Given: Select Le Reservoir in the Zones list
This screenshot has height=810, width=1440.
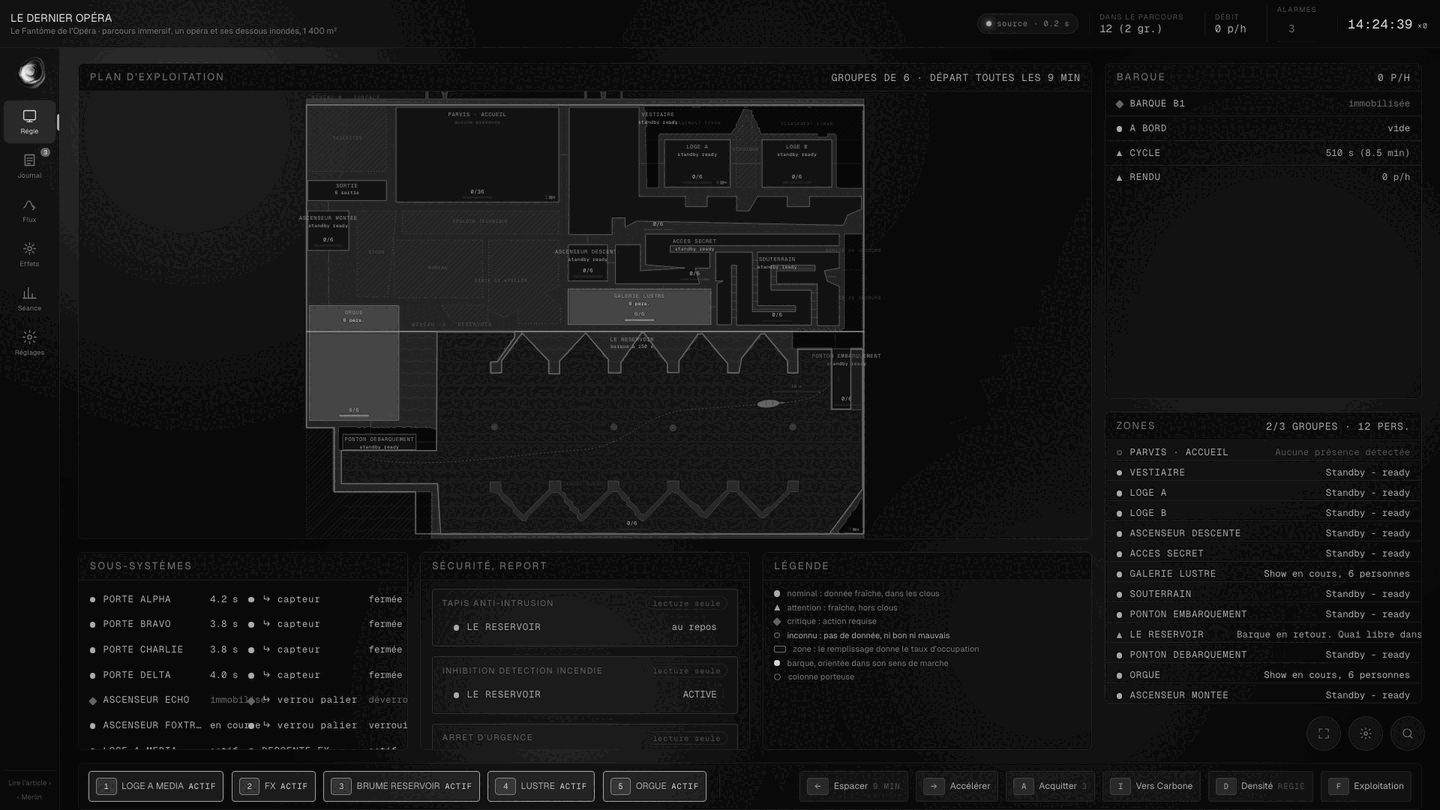Looking at the screenshot, I should 1263,634.
